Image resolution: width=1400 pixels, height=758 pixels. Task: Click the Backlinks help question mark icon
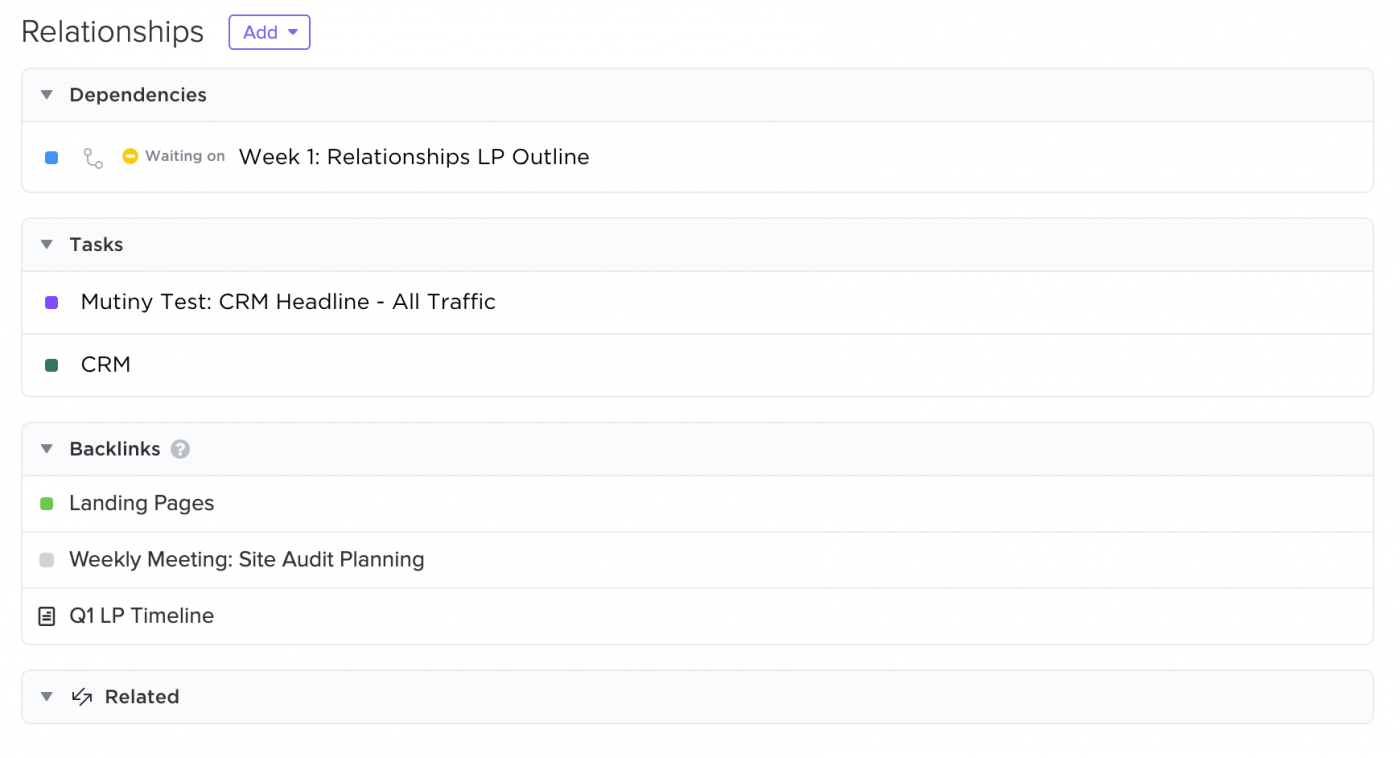click(x=180, y=449)
